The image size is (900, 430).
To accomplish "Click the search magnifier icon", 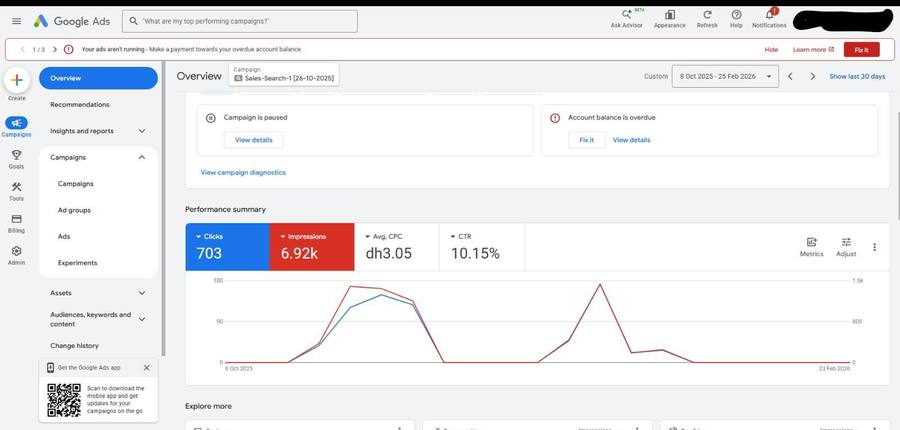I will tap(133, 21).
